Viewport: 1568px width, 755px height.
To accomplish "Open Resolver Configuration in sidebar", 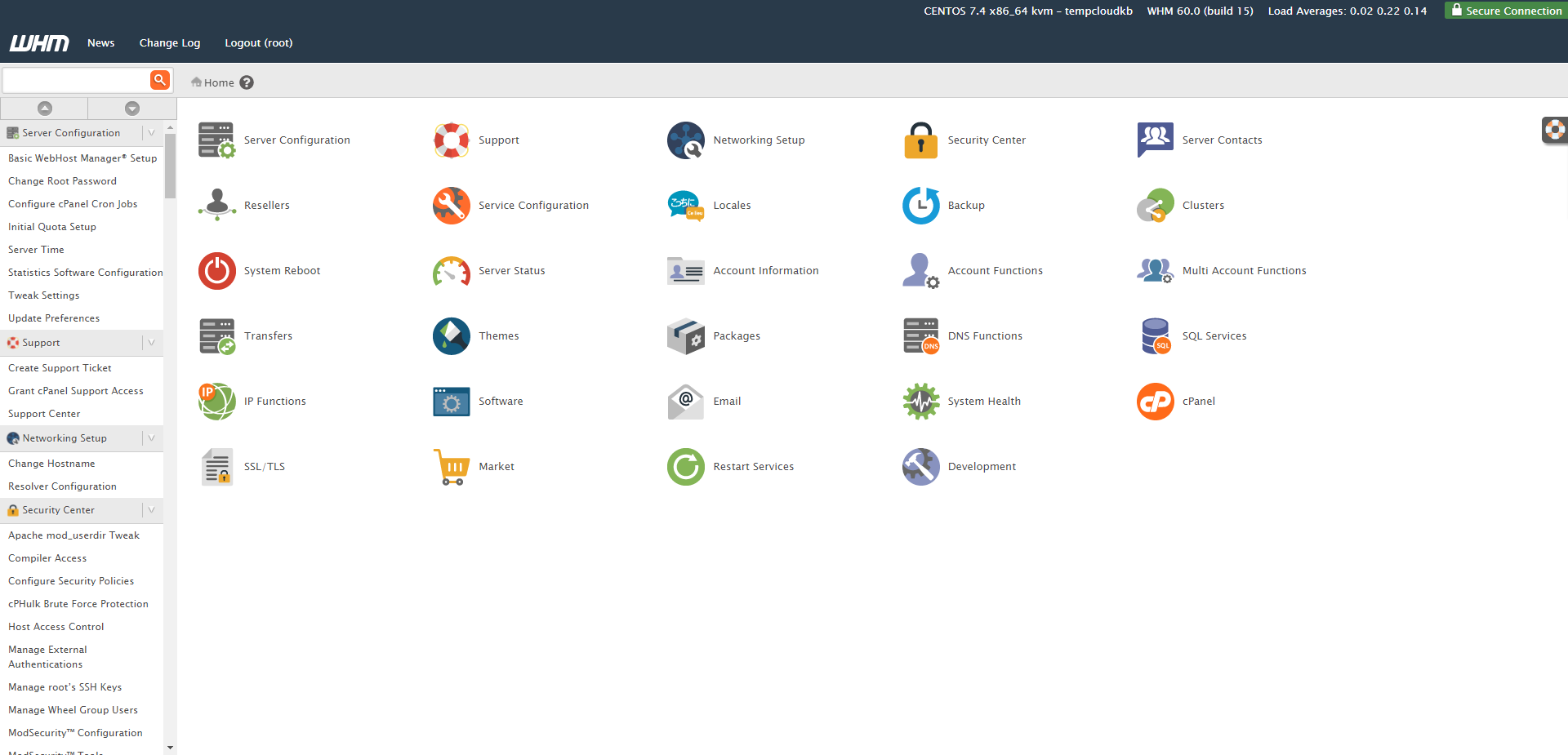I will pyautogui.click(x=62, y=486).
